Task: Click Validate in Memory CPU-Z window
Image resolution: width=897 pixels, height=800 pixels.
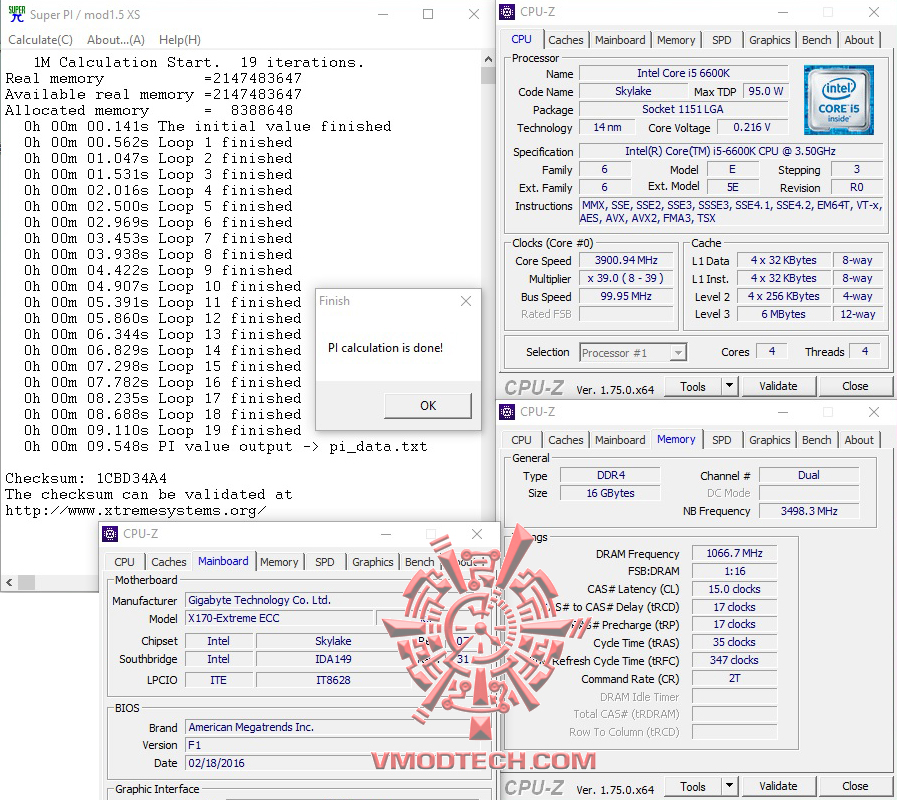Action: pyautogui.click(x=778, y=787)
